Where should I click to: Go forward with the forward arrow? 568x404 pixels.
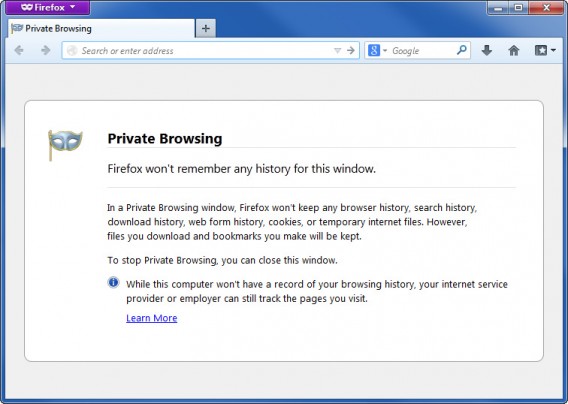[x=46, y=50]
